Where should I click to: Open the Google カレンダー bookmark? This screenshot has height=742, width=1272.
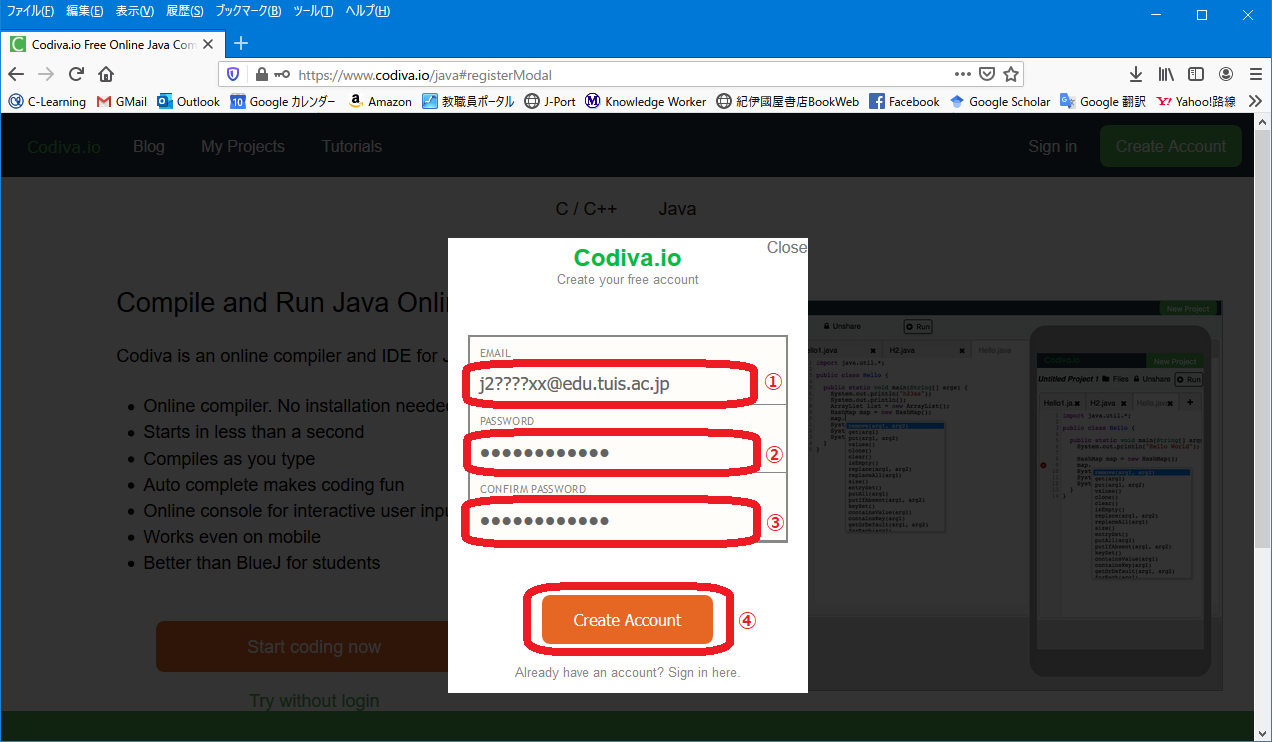(283, 101)
